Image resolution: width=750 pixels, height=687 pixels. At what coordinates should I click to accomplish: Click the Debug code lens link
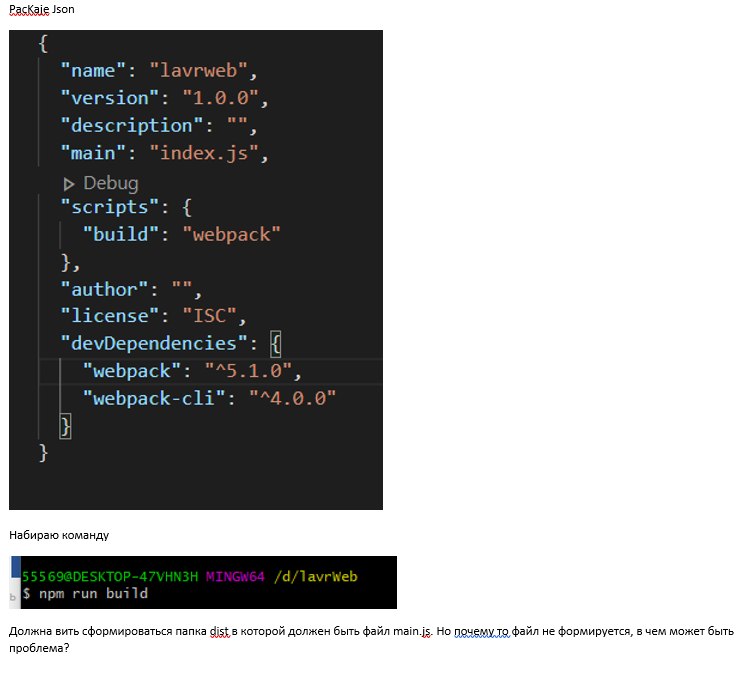coord(110,183)
